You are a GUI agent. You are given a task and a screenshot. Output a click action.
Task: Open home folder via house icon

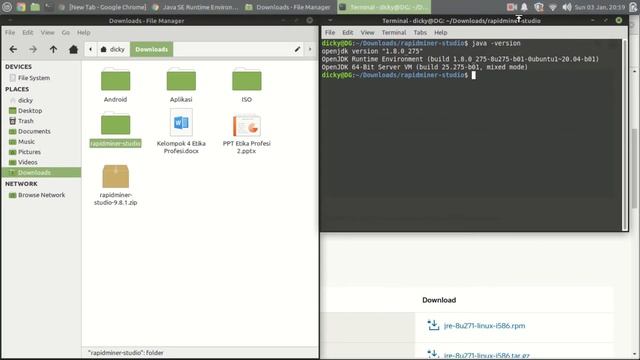point(73,49)
